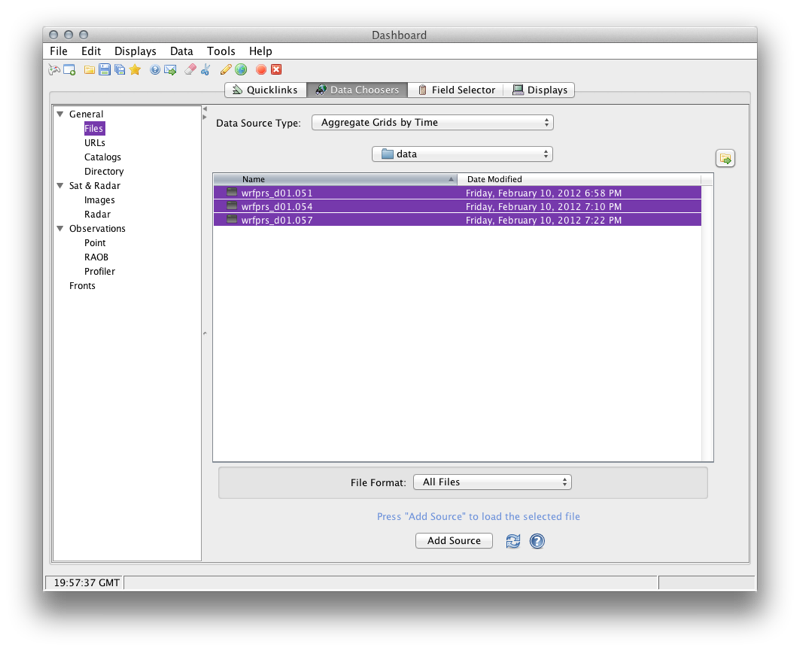Click the folder button right of the data dropdown
Image resolution: width=800 pixels, height=651 pixels.
coord(725,159)
